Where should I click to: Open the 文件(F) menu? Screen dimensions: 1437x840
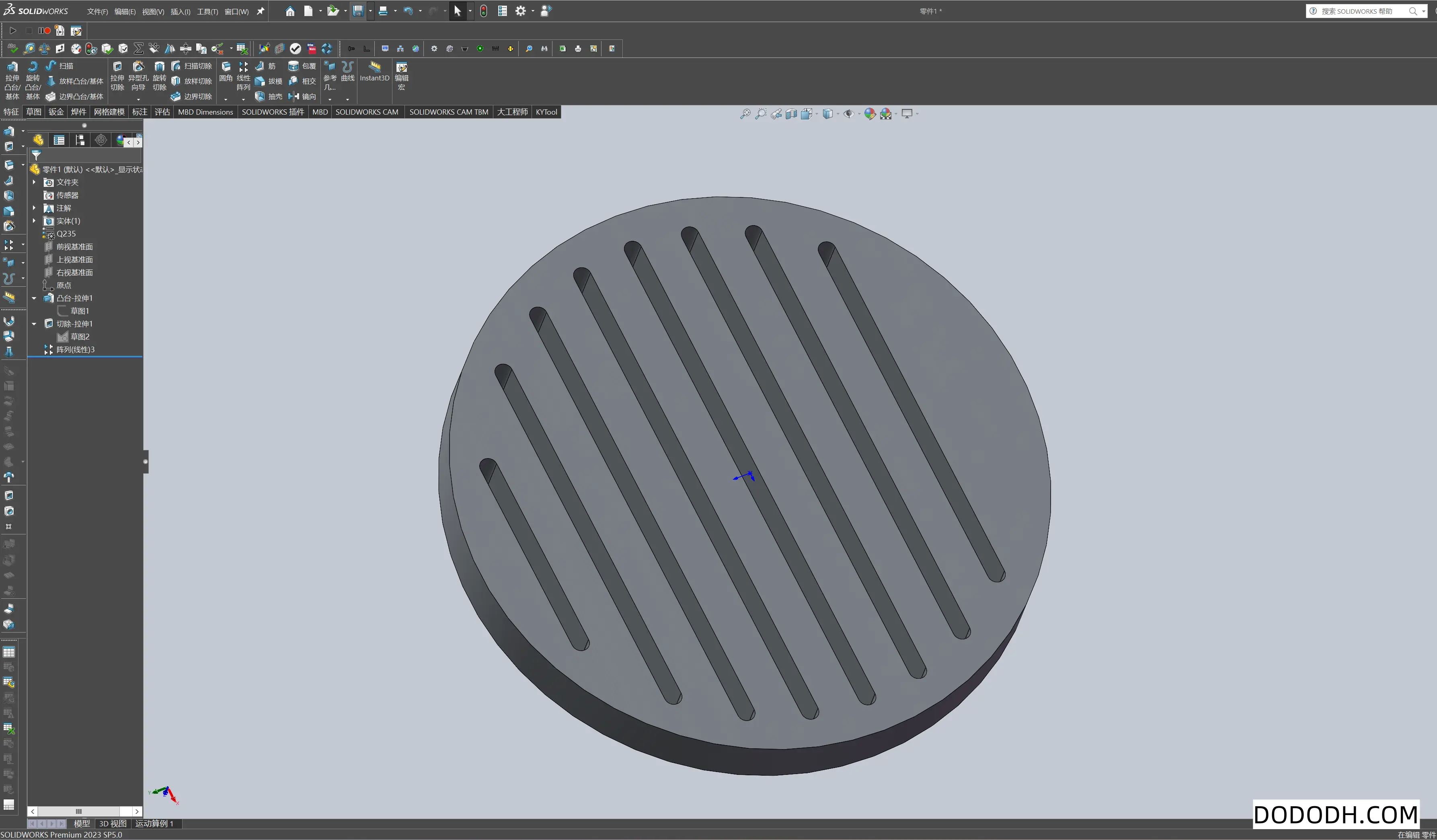coord(97,11)
